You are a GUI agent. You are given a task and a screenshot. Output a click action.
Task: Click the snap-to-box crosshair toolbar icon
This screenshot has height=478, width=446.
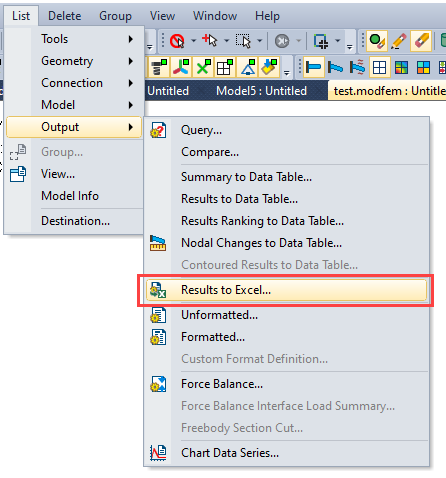coord(321,41)
